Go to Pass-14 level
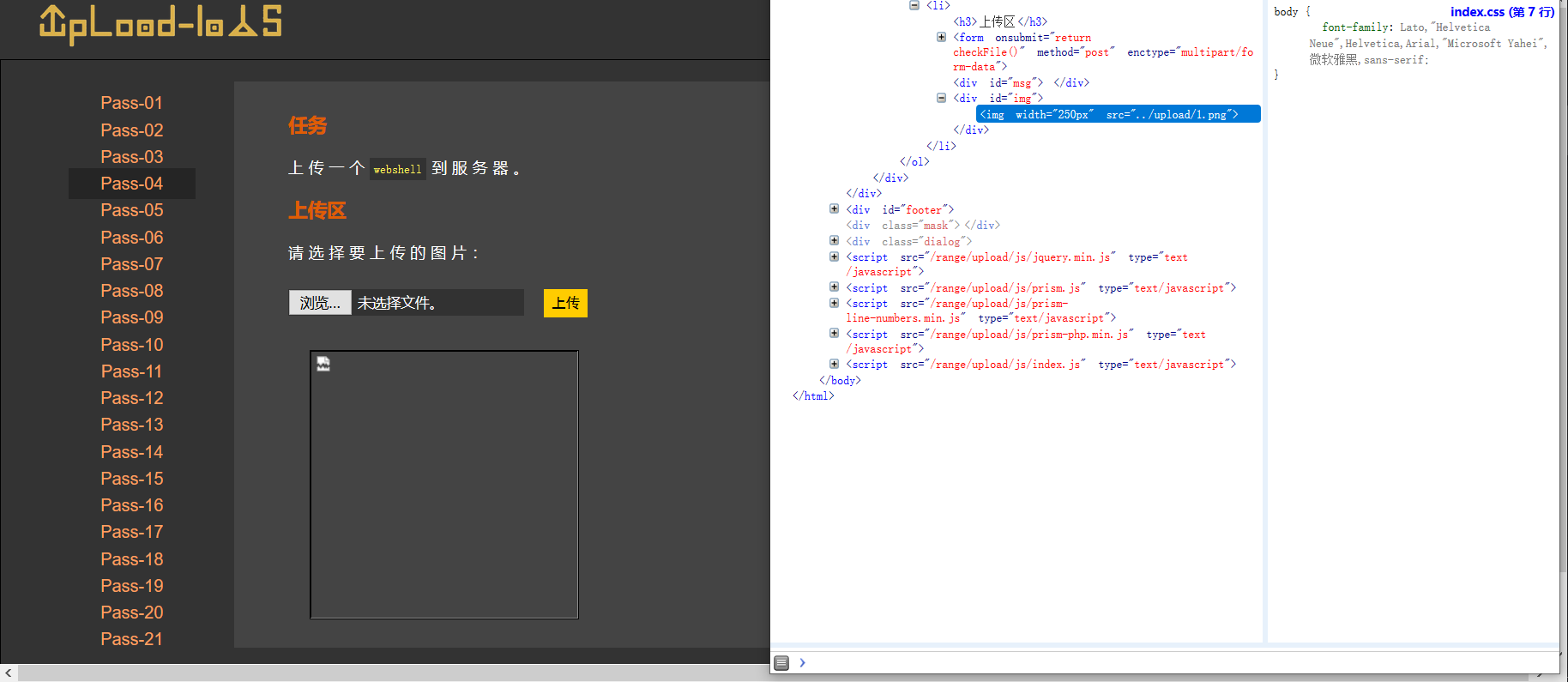Screen dimensions: 1568x682 click(x=132, y=452)
